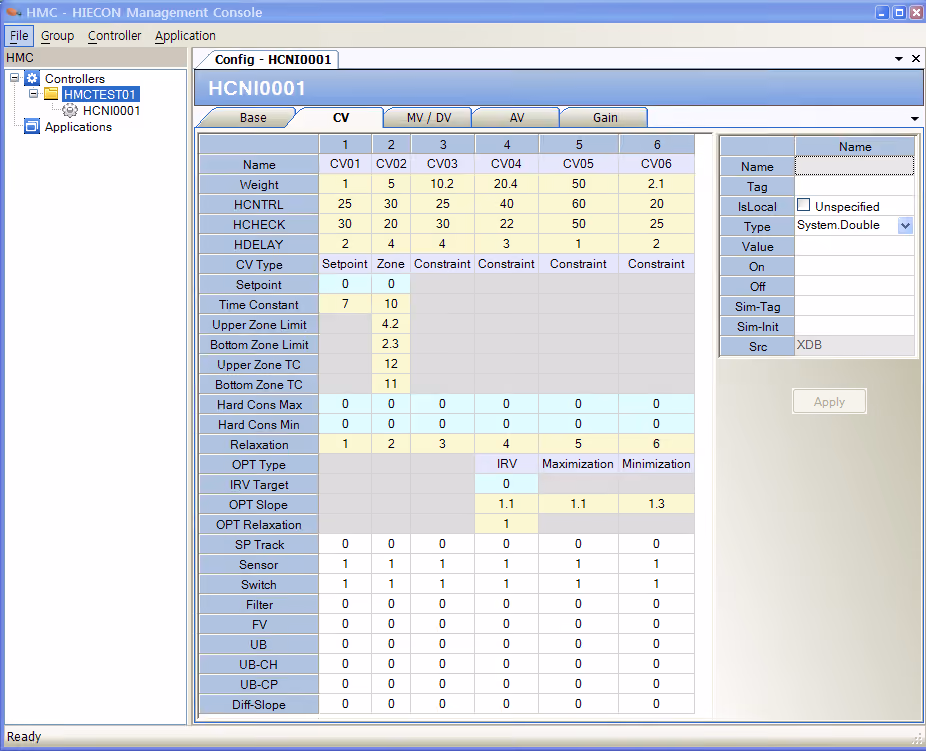
Task: Open the Group menu
Action: (57, 35)
